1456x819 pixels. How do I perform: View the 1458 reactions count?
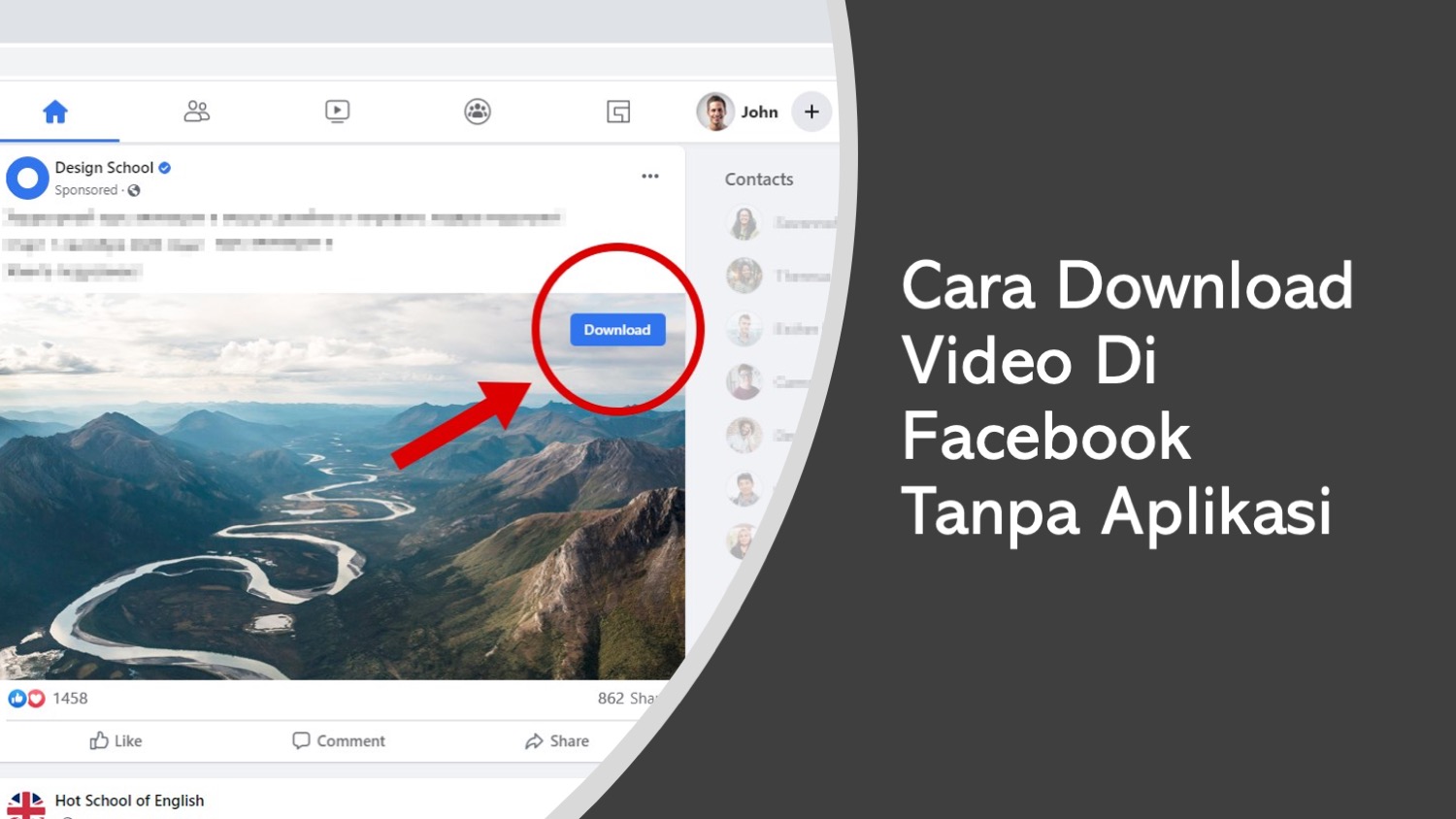click(70, 699)
